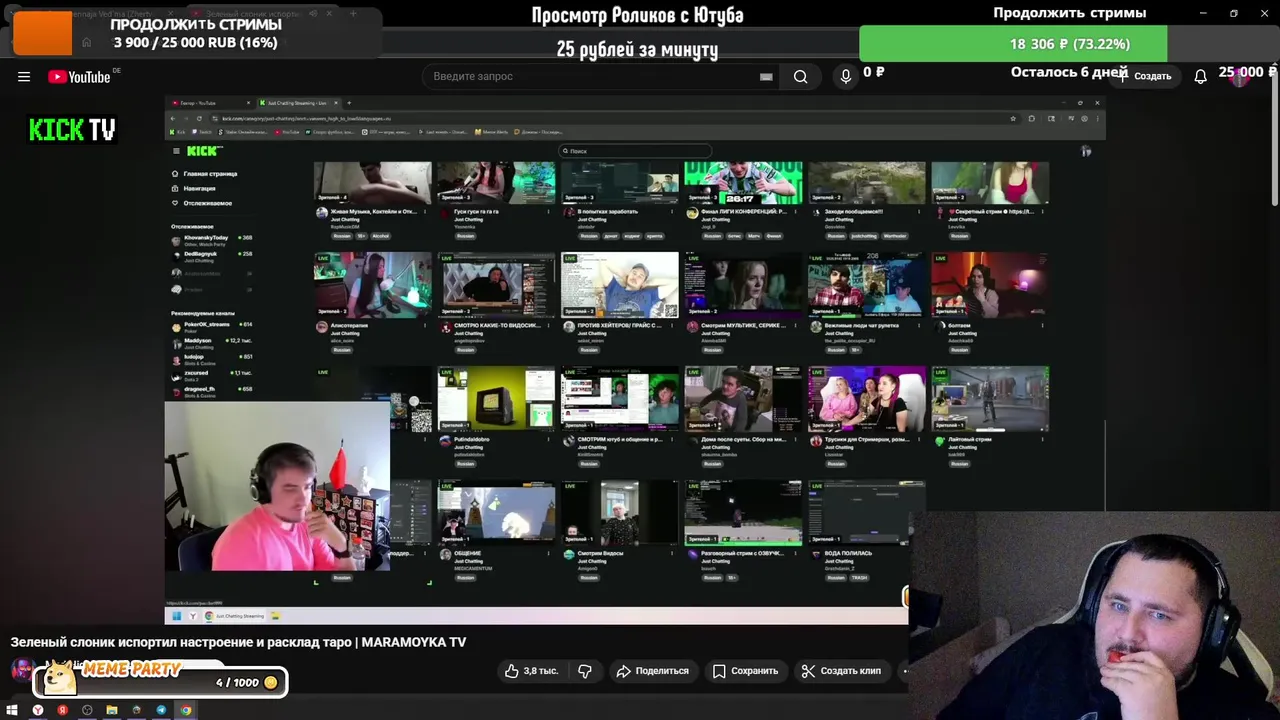Viewport: 1280px width, 720px height.
Task: Click 'Создать клип' scissors button
Action: pos(841,671)
